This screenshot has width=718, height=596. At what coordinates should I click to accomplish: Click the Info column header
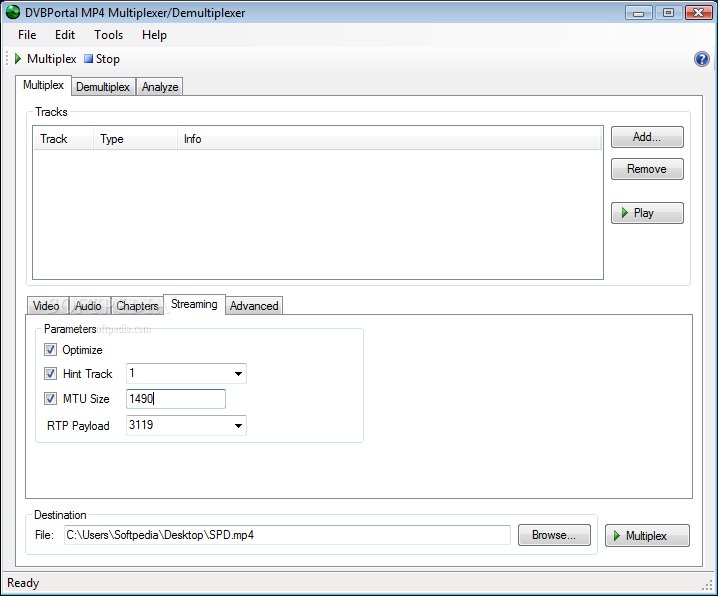coord(389,139)
